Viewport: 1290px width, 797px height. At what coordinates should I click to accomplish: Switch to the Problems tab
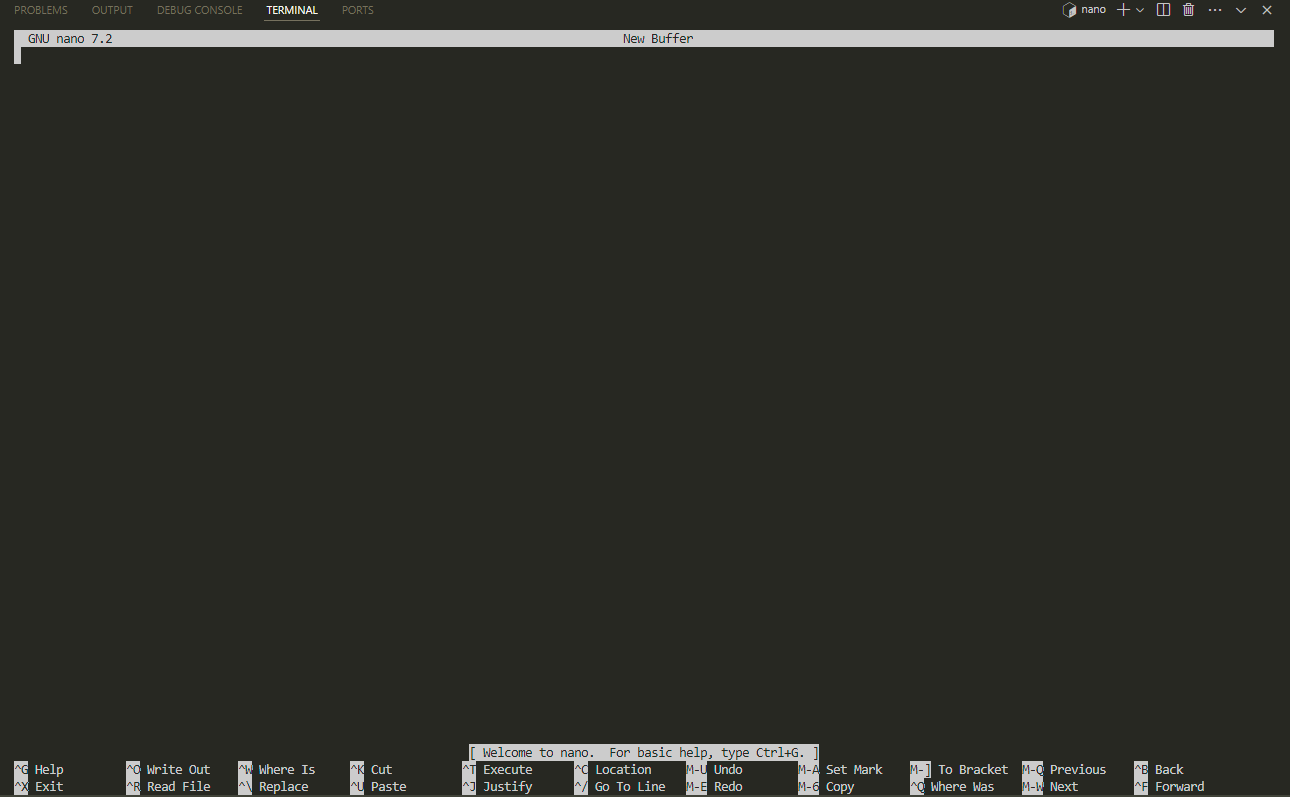click(41, 10)
